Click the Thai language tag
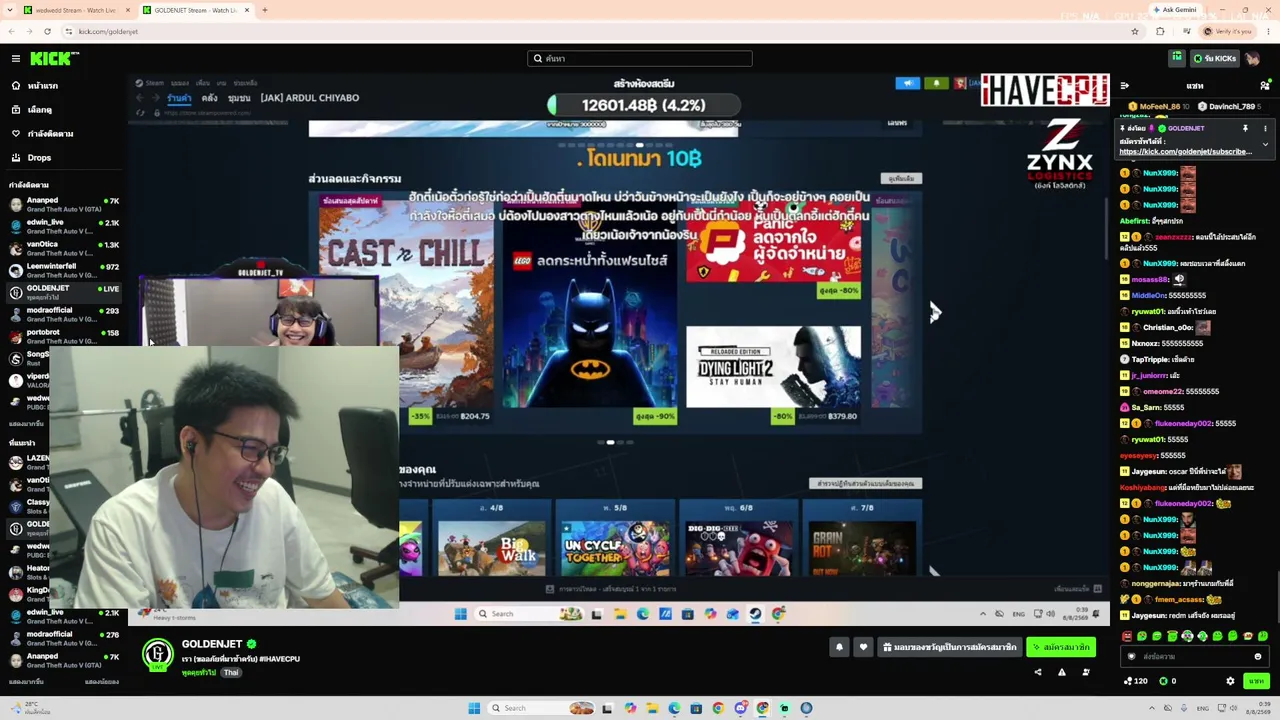The height and width of the screenshot is (720, 1280). point(231,673)
